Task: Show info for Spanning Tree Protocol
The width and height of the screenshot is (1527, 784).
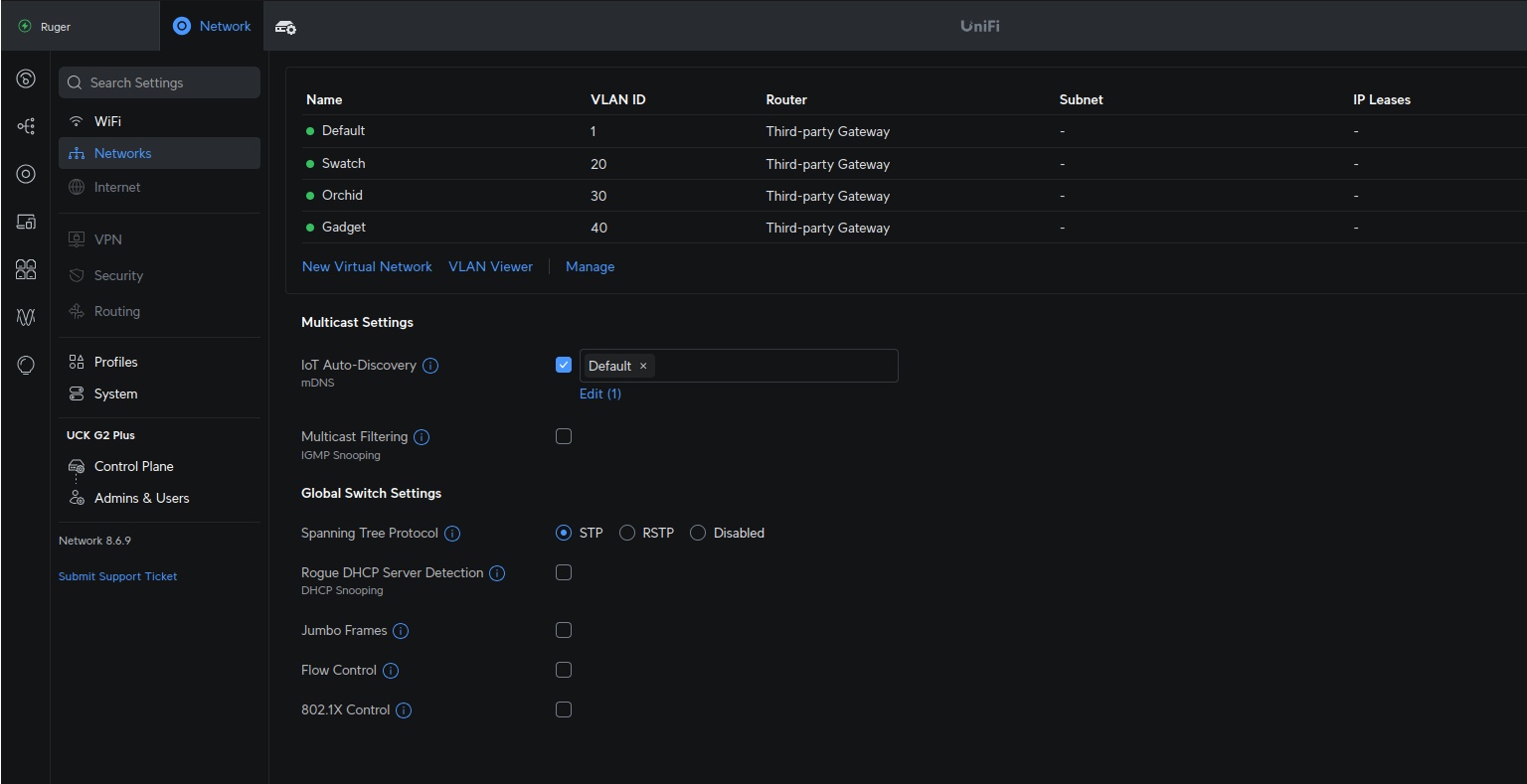Action: (452, 534)
